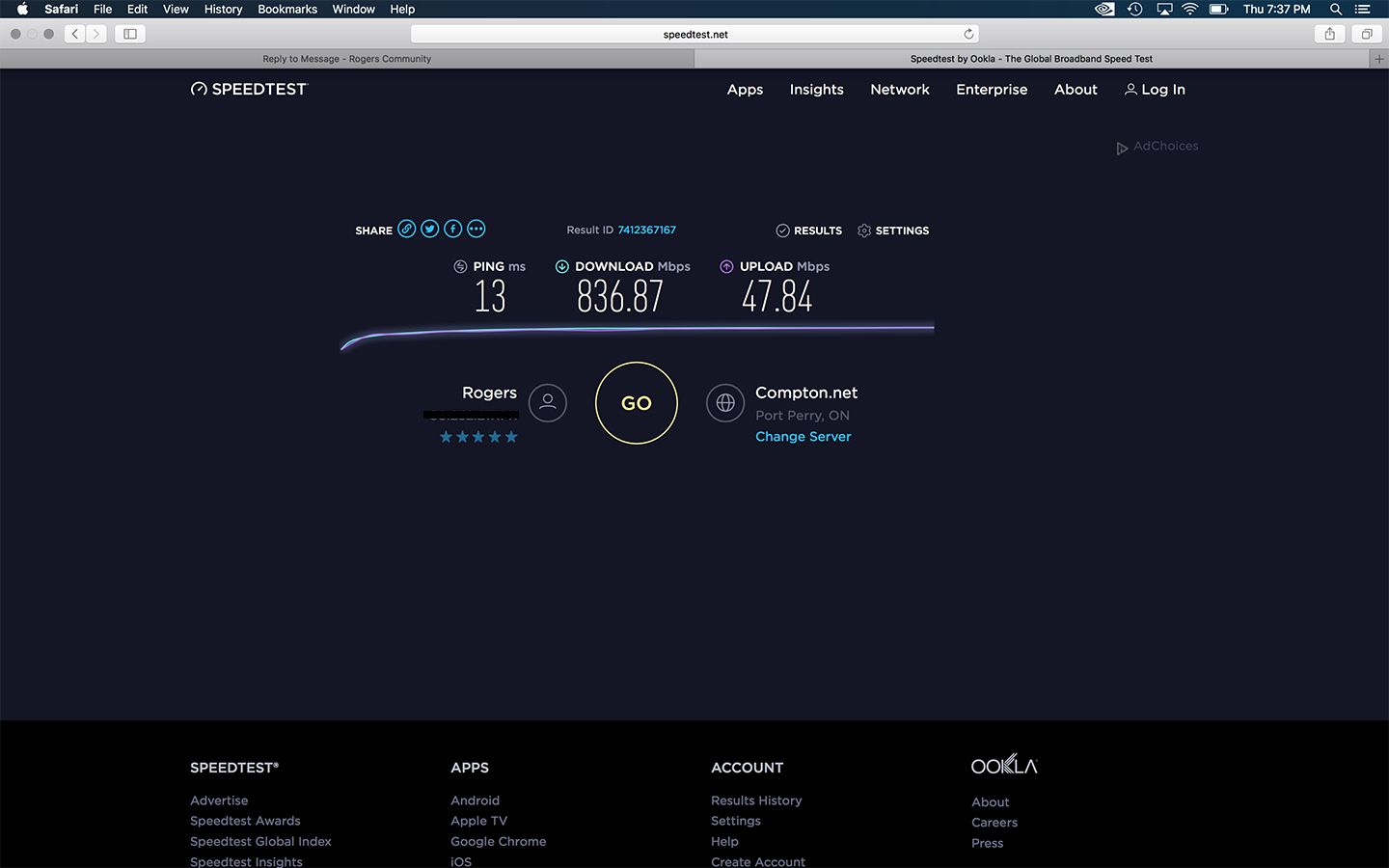Screen dimensions: 1389x868
Task: Click the Speedtest logo
Action: coord(249,89)
